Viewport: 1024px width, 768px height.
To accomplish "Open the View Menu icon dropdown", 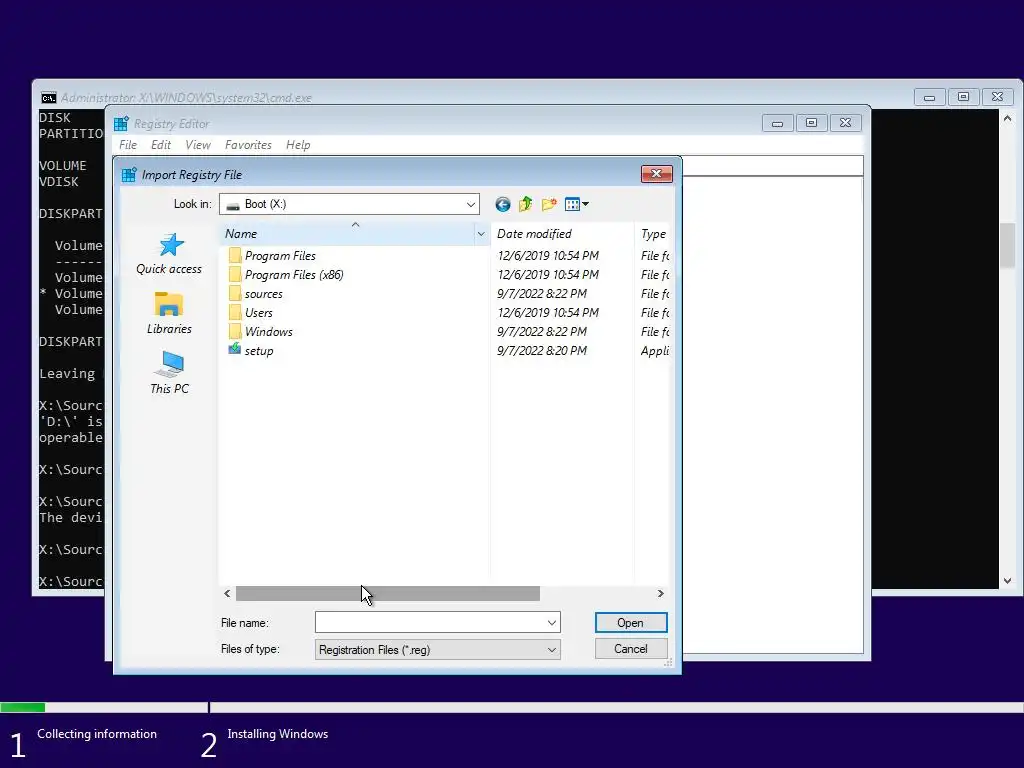I will 577,204.
